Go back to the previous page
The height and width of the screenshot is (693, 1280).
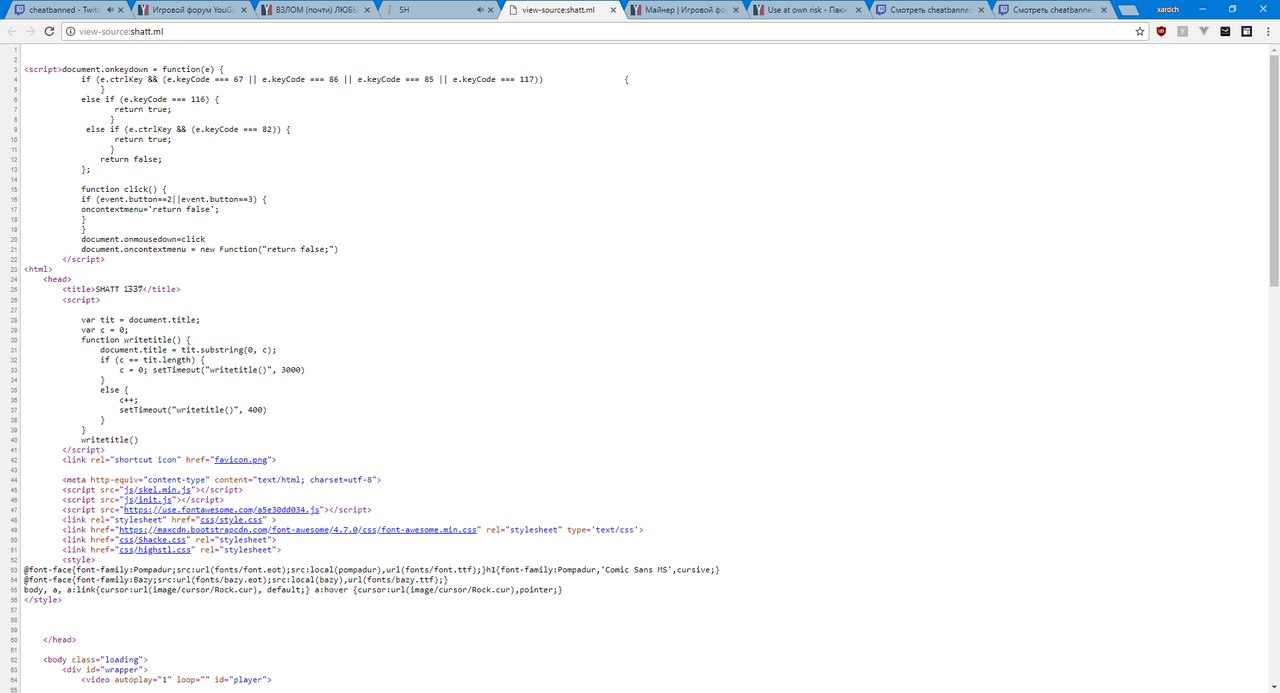tap(12, 31)
